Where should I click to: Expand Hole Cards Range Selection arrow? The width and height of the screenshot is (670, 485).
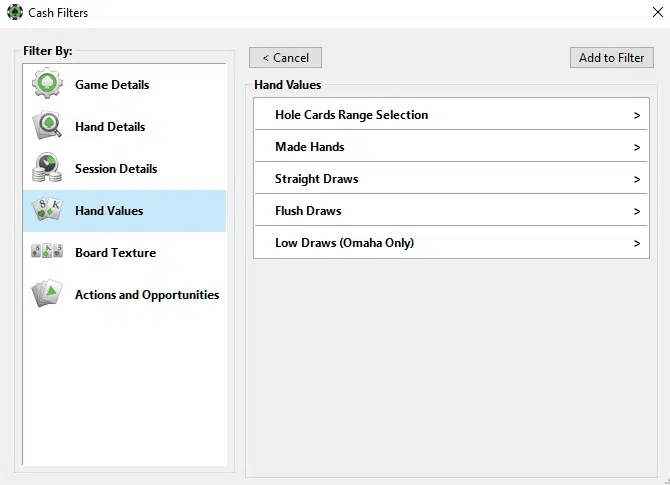[x=637, y=115]
